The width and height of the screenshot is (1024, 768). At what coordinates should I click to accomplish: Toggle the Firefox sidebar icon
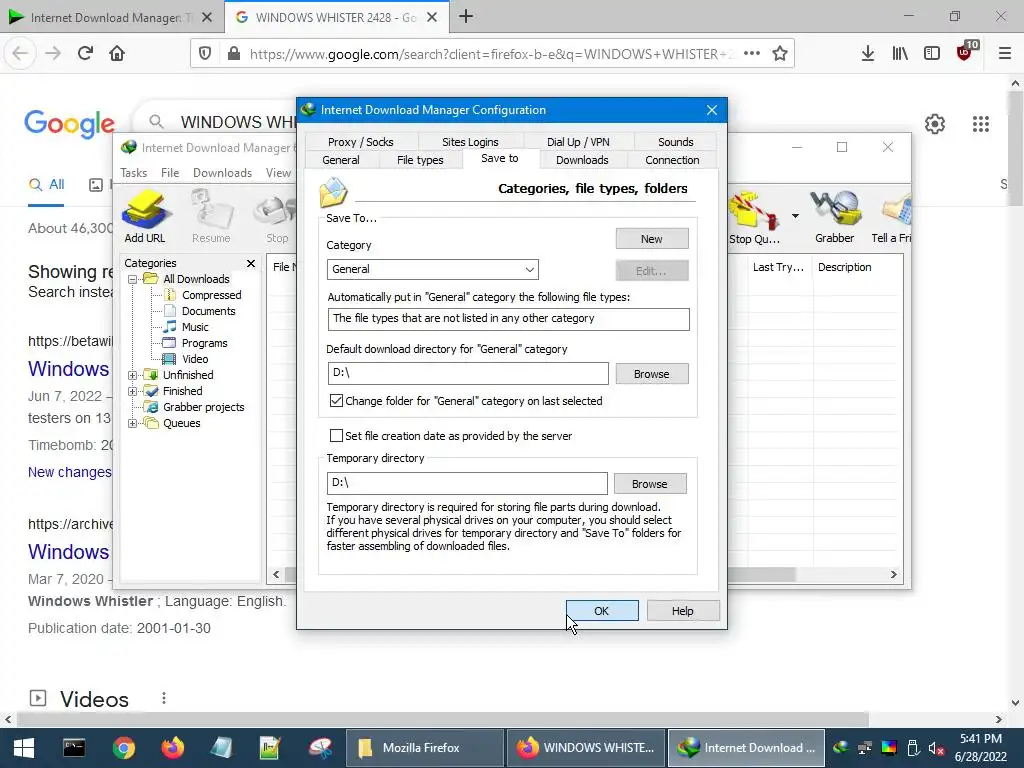(x=932, y=54)
